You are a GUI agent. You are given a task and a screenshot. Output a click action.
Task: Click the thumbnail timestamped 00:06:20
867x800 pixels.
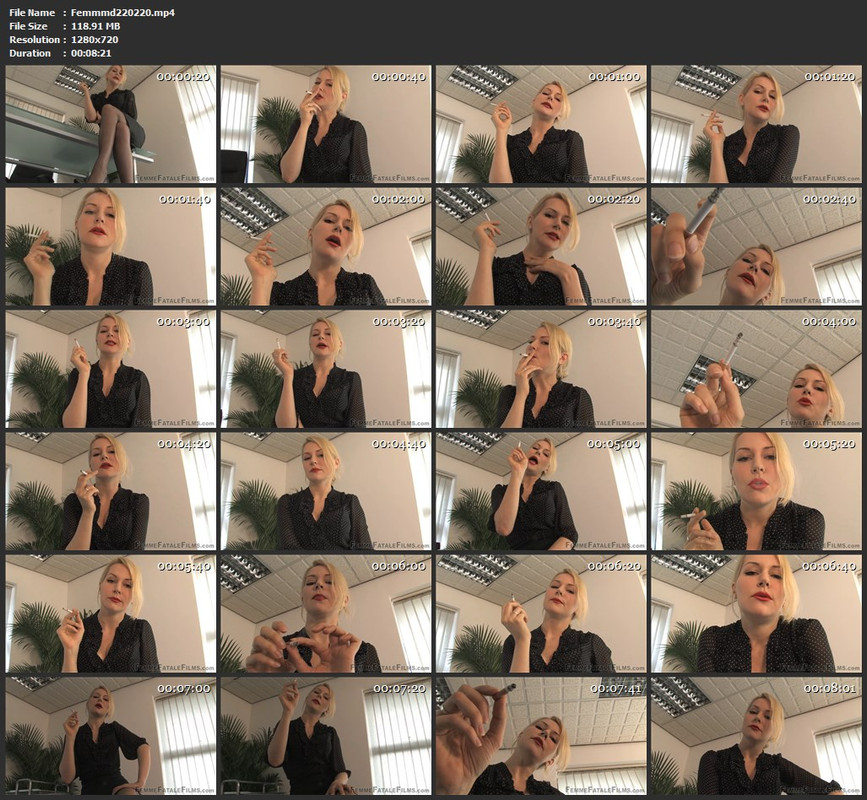[541, 614]
